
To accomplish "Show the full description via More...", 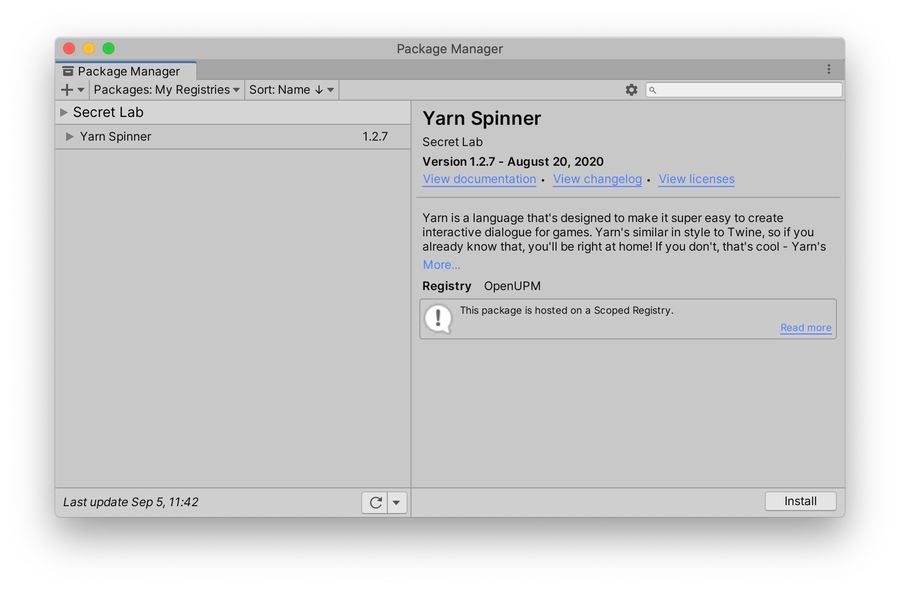I will (441, 265).
